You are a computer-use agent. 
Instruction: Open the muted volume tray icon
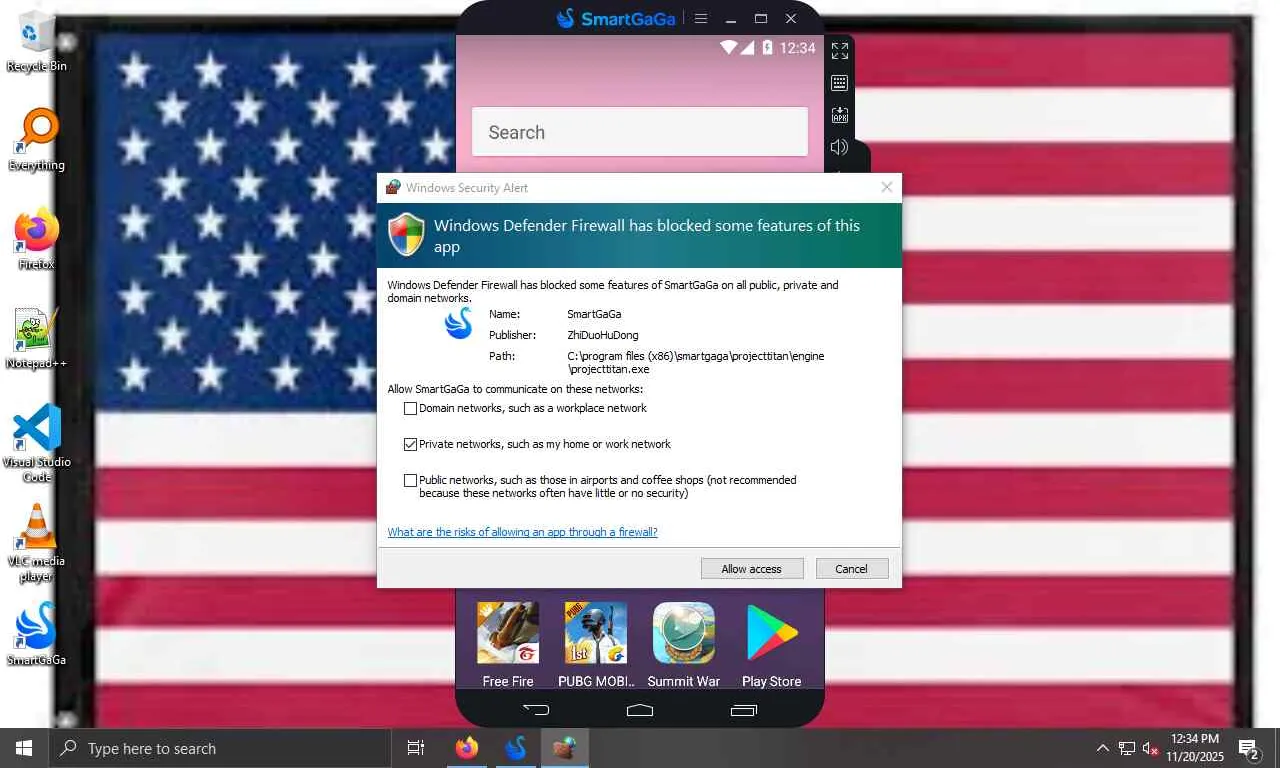(x=1151, y=748)
